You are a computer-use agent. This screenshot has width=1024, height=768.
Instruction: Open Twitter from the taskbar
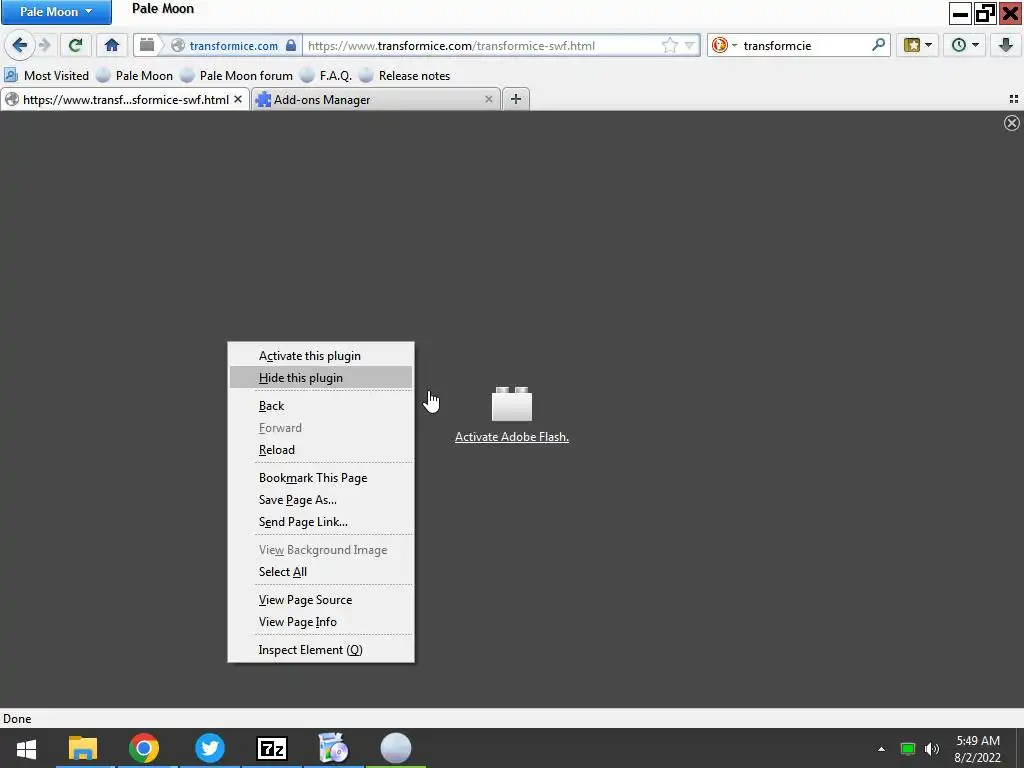click(210, 748)
